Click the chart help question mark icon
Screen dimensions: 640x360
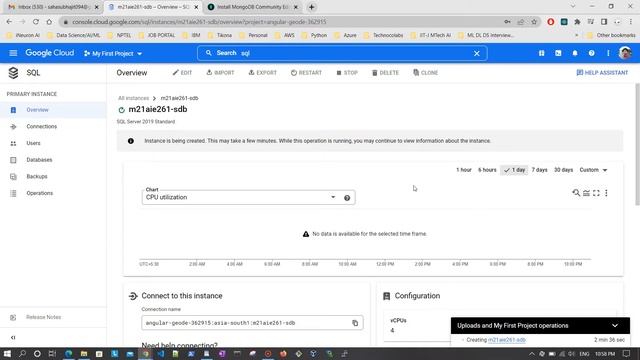pyautogui.click(x=347, y=198)
